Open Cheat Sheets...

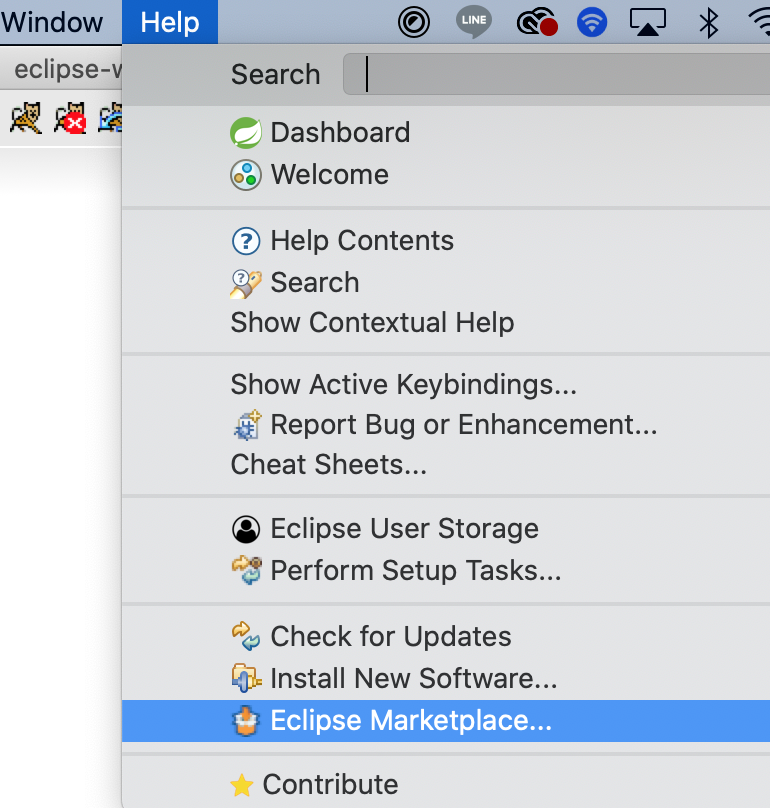click(x=446, y=464)
